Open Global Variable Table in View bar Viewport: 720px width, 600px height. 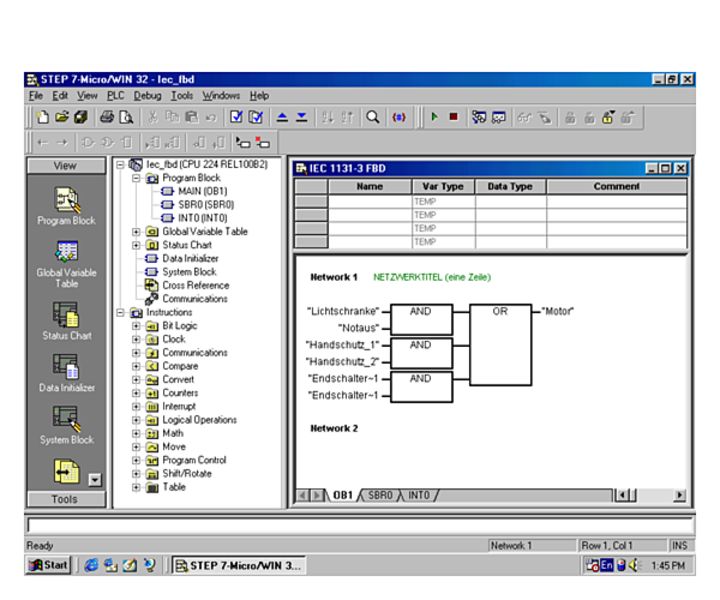coord(67,264)
